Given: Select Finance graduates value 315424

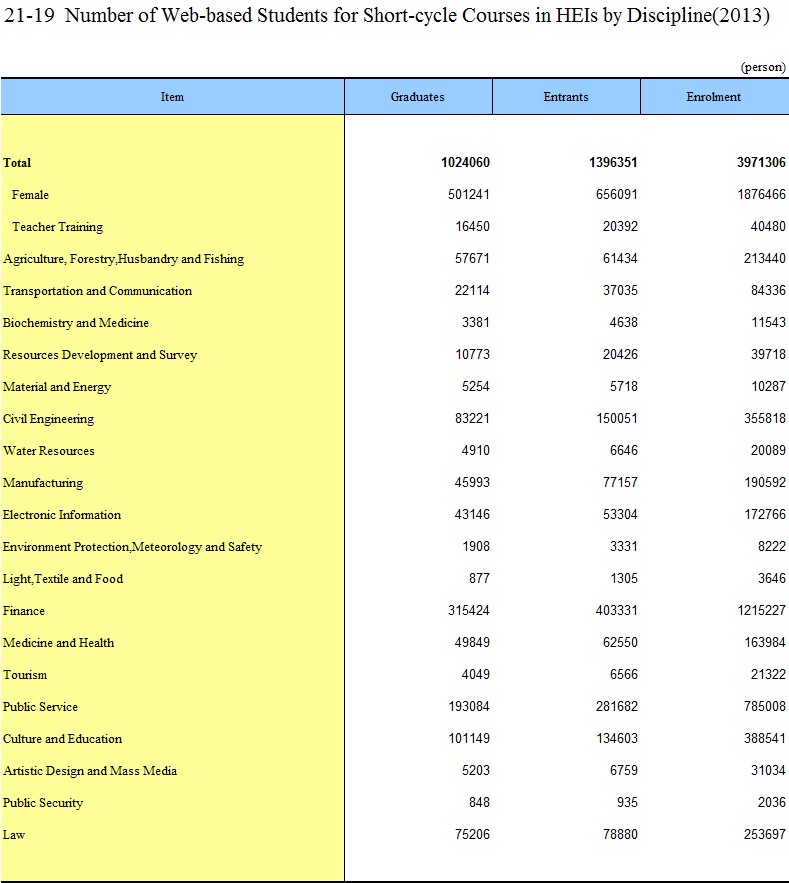Looking at the screenshot, I should (469, 611).
